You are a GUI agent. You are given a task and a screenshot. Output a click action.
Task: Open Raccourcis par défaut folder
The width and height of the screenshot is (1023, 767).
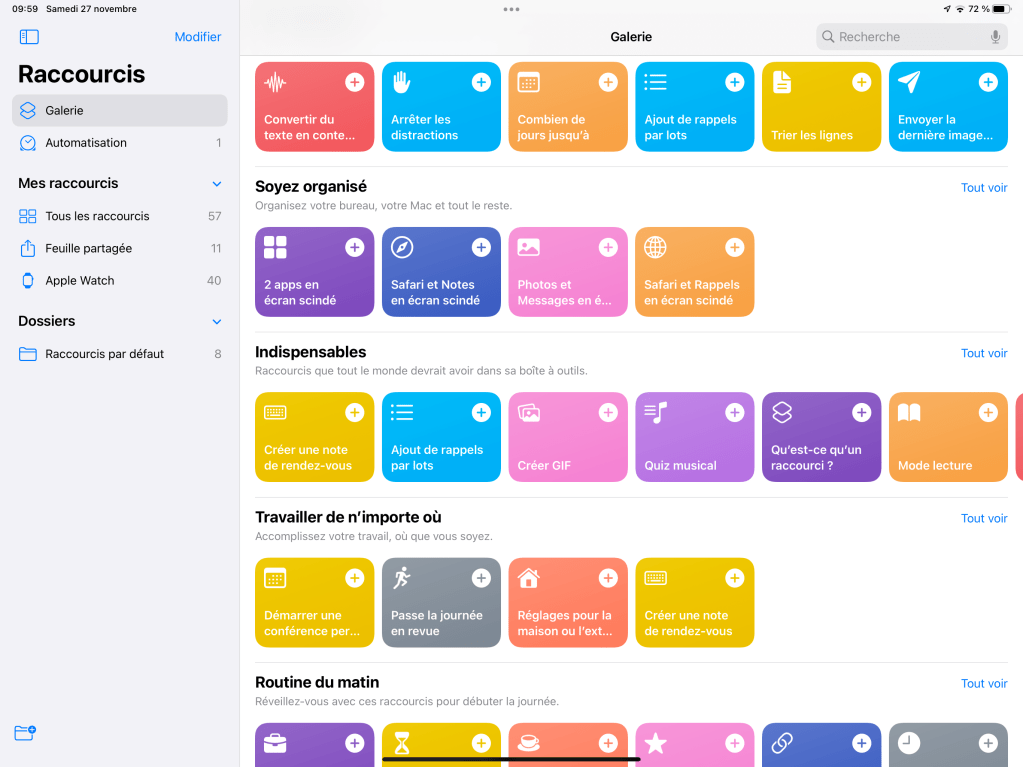coord(104,354)
